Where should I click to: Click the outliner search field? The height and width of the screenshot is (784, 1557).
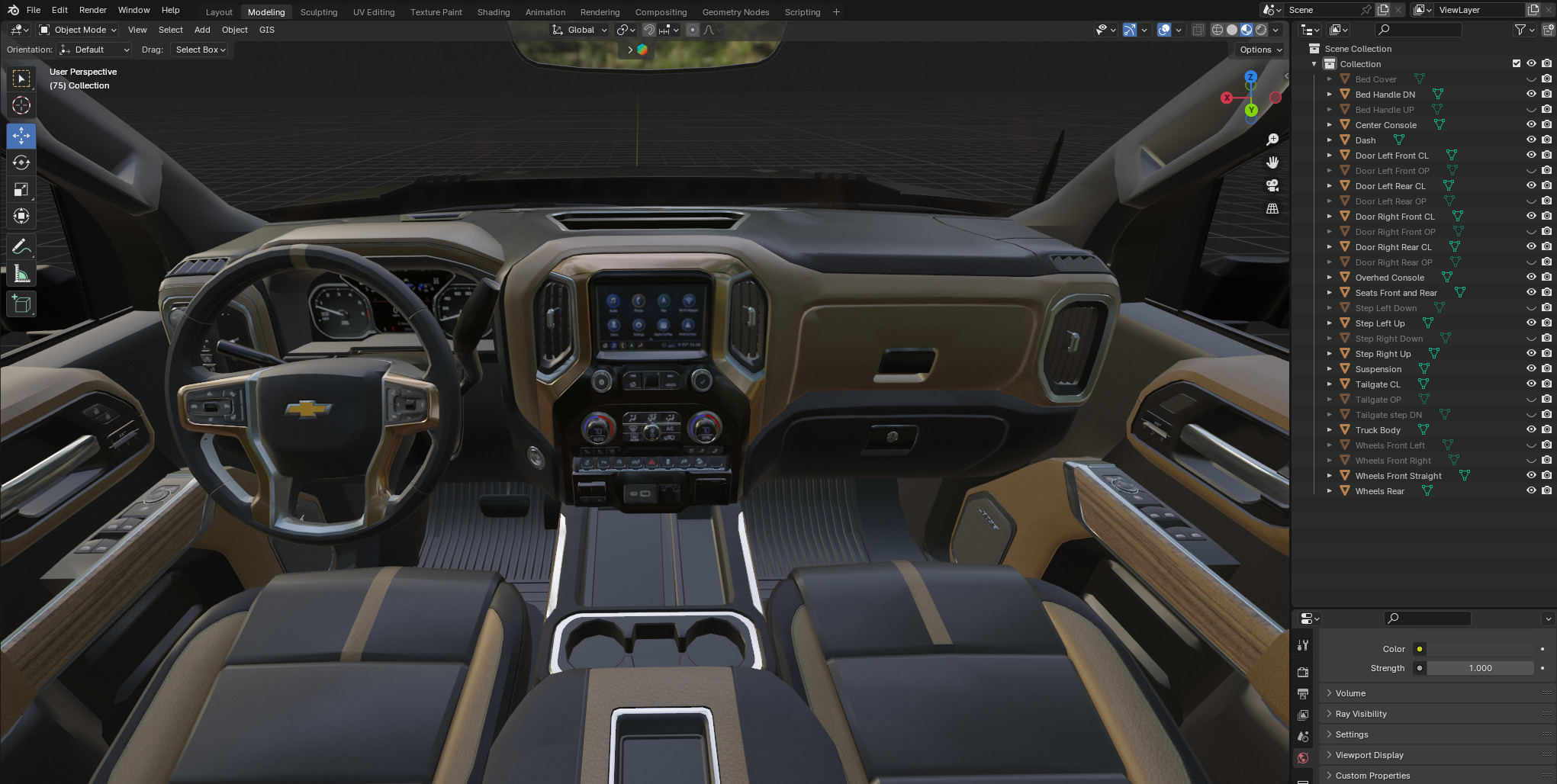coord(1419,30)
